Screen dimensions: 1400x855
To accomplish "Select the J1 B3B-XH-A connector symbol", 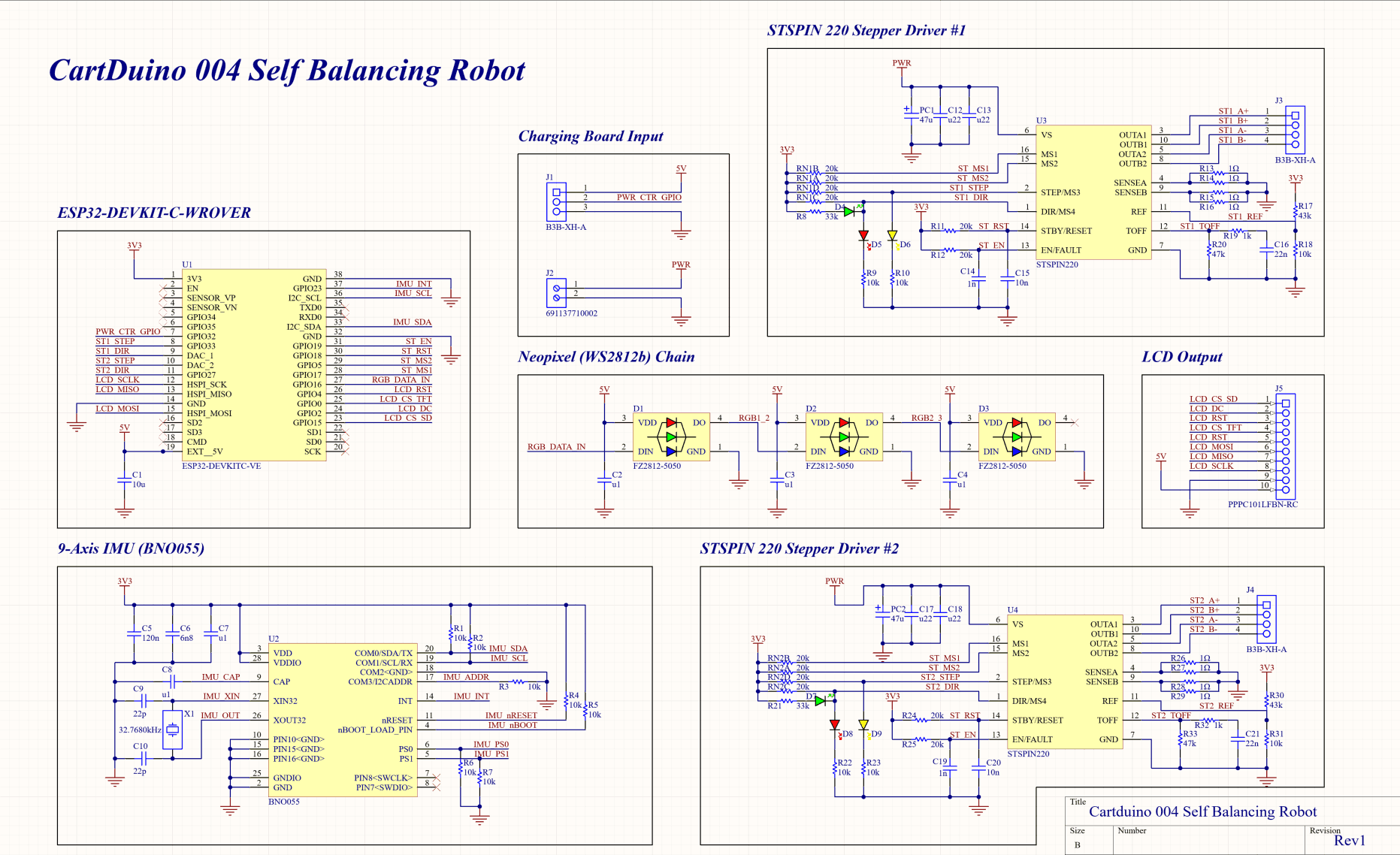I will click(556, 201).
